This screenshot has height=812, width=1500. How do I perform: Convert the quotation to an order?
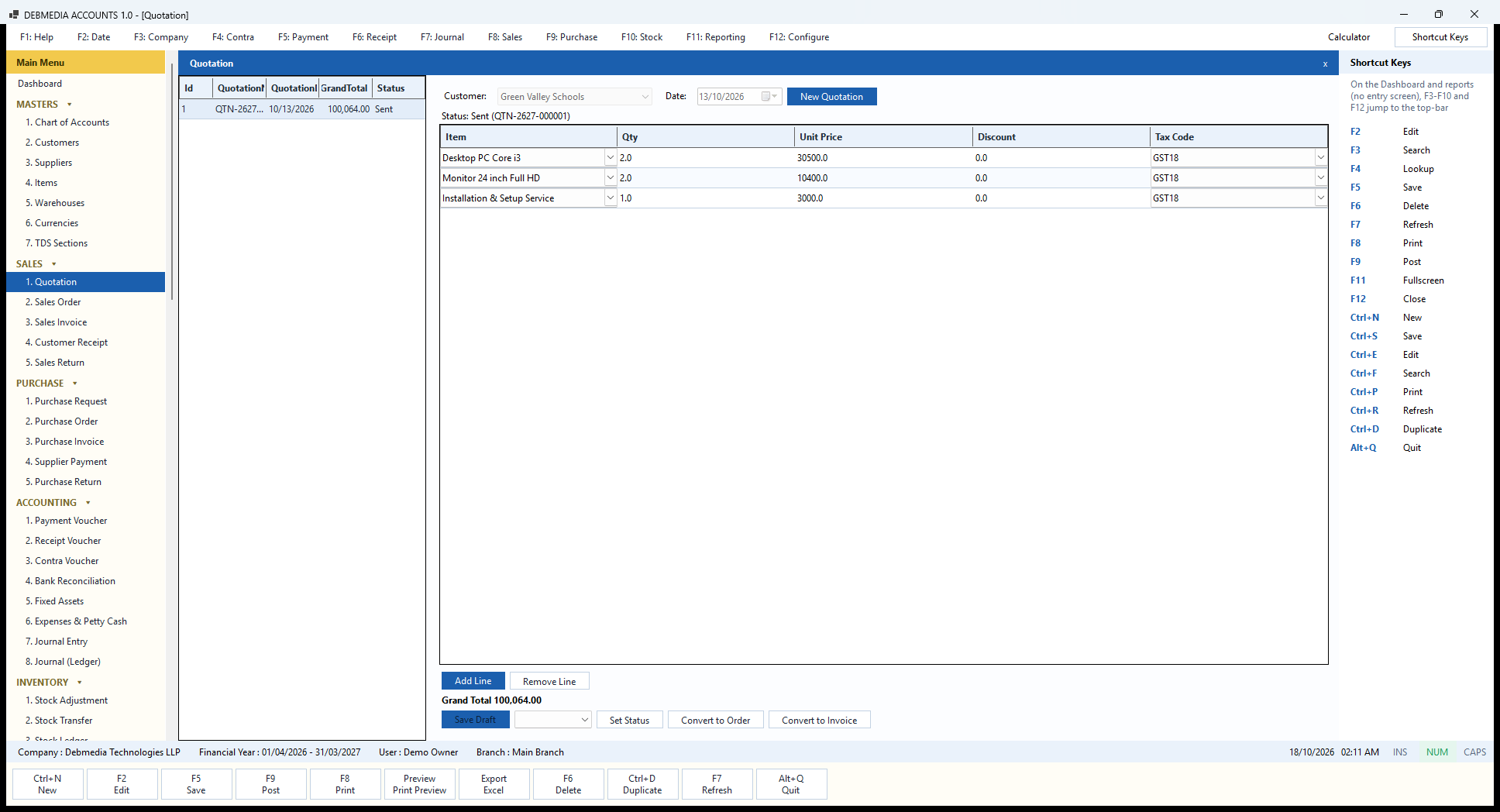tap(716, 720)
